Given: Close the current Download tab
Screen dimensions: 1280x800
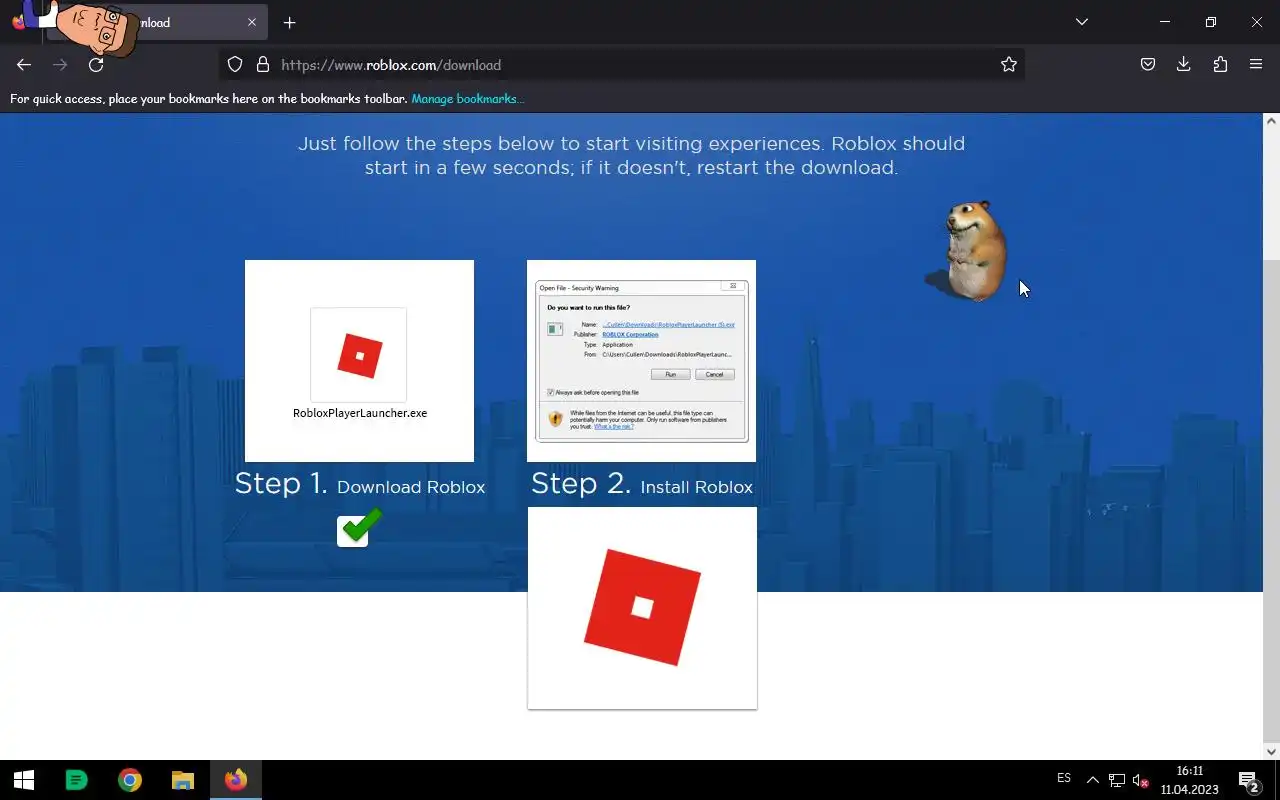Looking at the screenshot, I should click(x=252, y=22).
